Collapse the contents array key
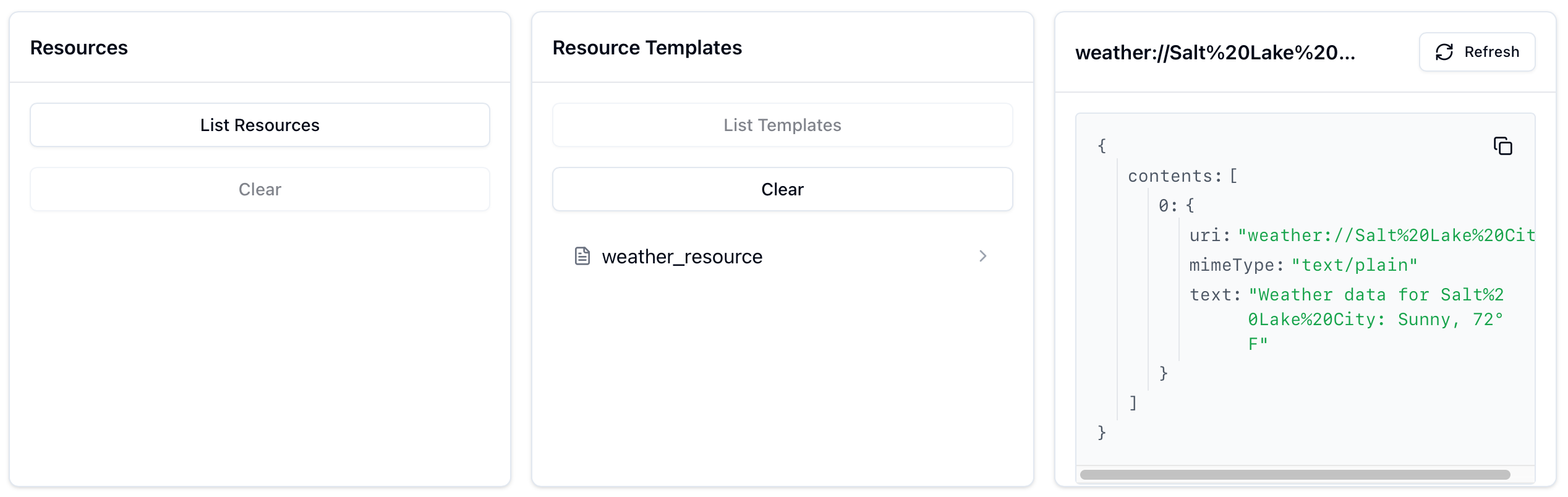The image size is (1568, 497). pyautogui.click(x=1174, y=176)
